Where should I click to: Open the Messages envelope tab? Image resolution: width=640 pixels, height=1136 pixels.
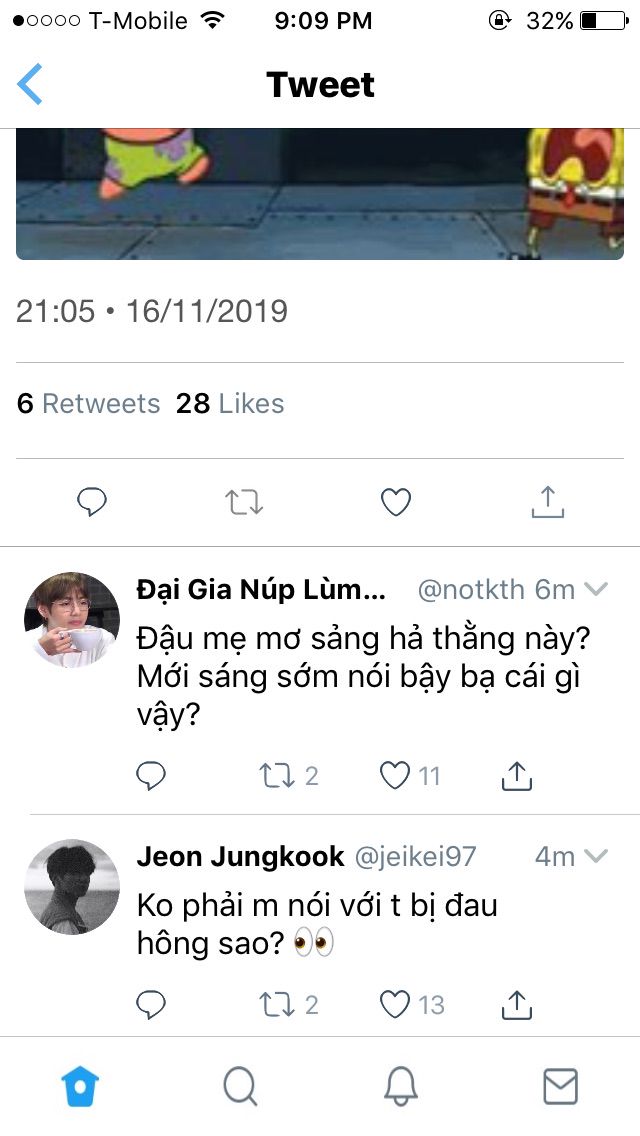point(560,1086)
